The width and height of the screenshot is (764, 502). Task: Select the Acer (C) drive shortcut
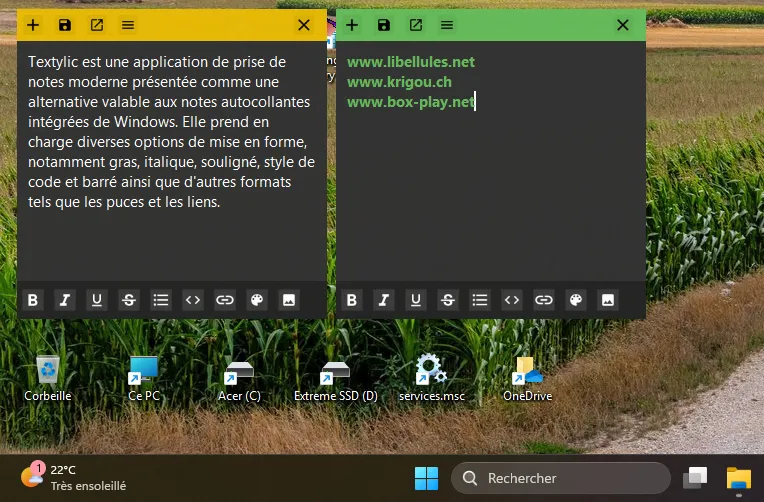[x=239, y=382]
